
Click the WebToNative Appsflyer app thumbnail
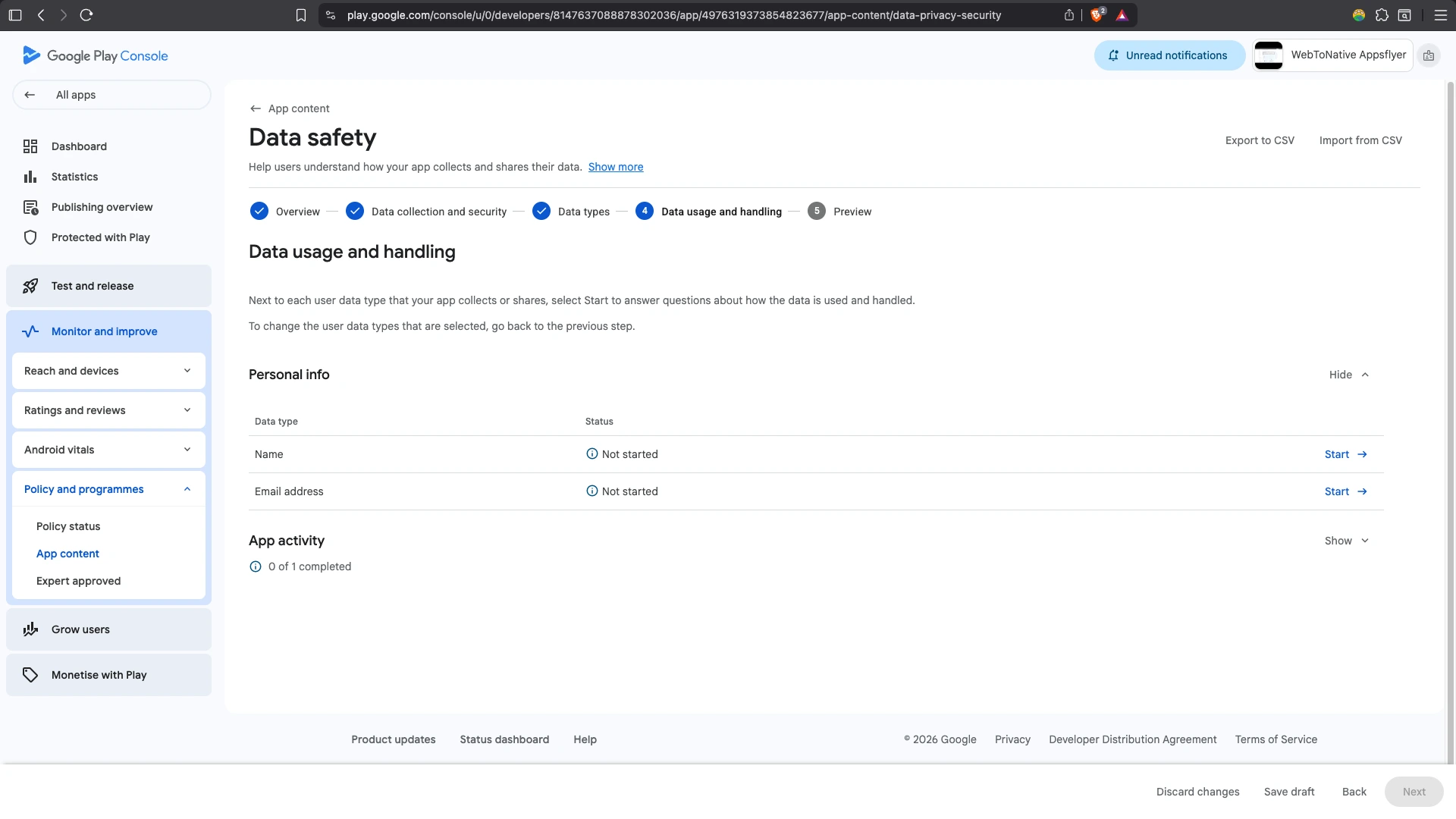coord(1268,55)
